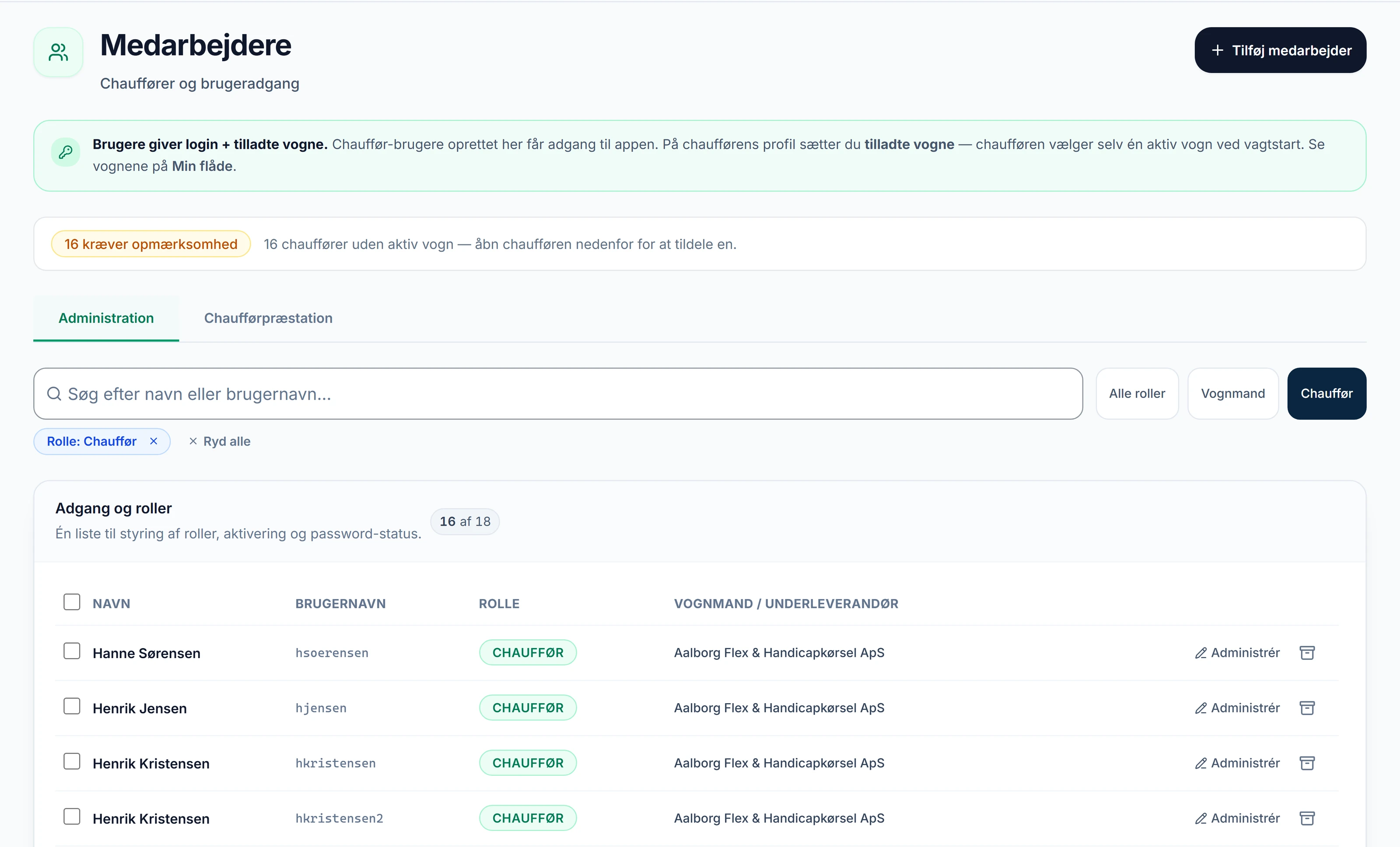1400x847 pixels.
Task: Click archive icon in hkristensen2 row
Action: coord(1307,818)
